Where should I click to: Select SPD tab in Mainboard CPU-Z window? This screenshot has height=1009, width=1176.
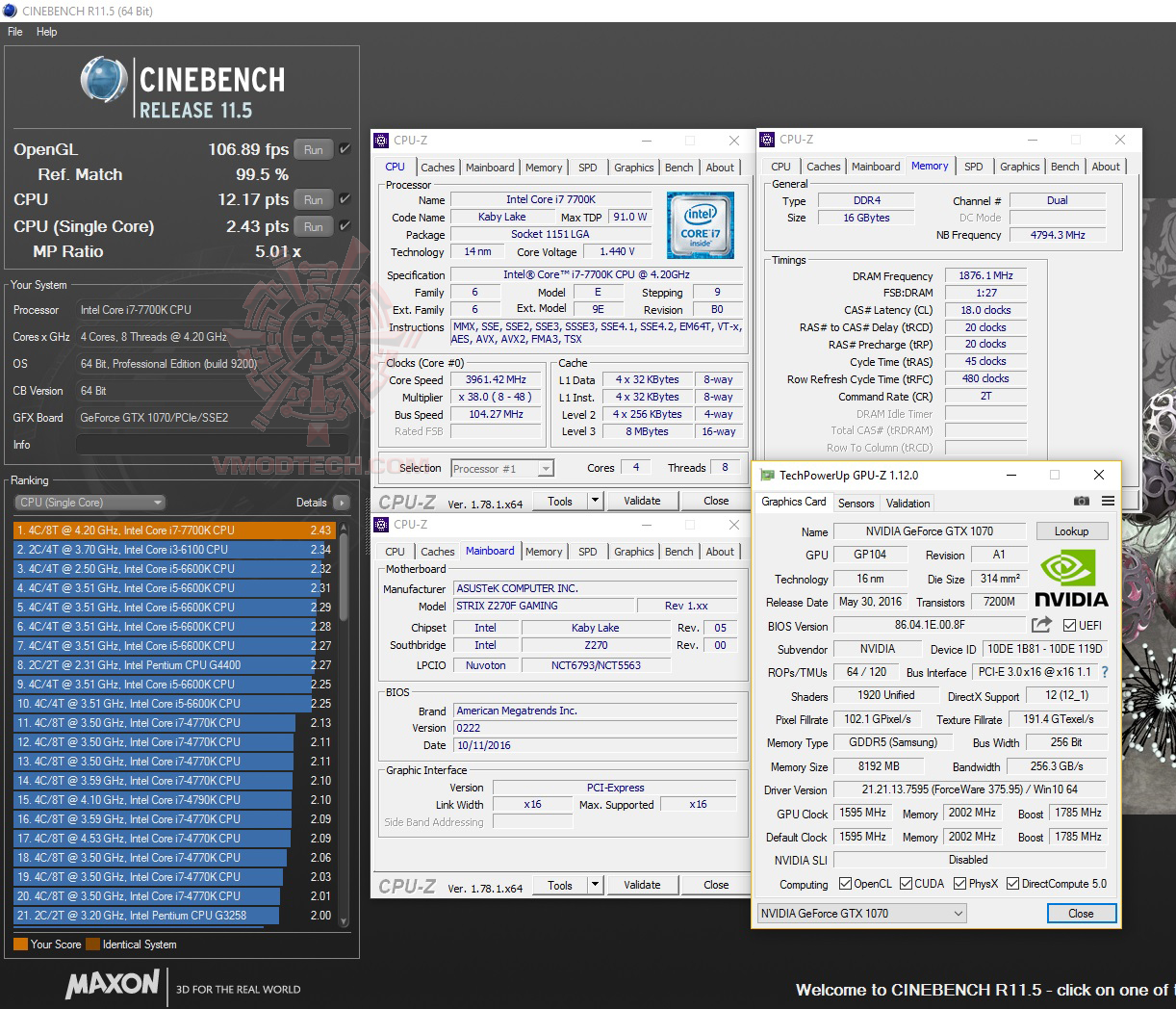(x=587, y=552)
